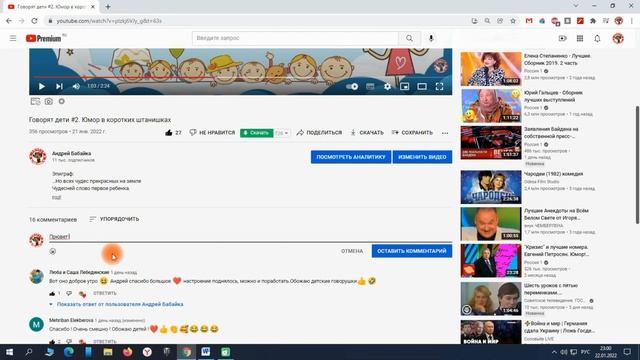The width and height of the screenshot is (640, 360).
Task: Enter fullscreen mode
Action: (x=439, y=87)
